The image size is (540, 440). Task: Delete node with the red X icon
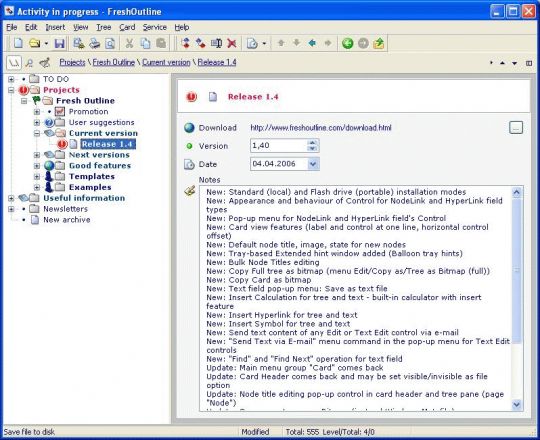232,43
